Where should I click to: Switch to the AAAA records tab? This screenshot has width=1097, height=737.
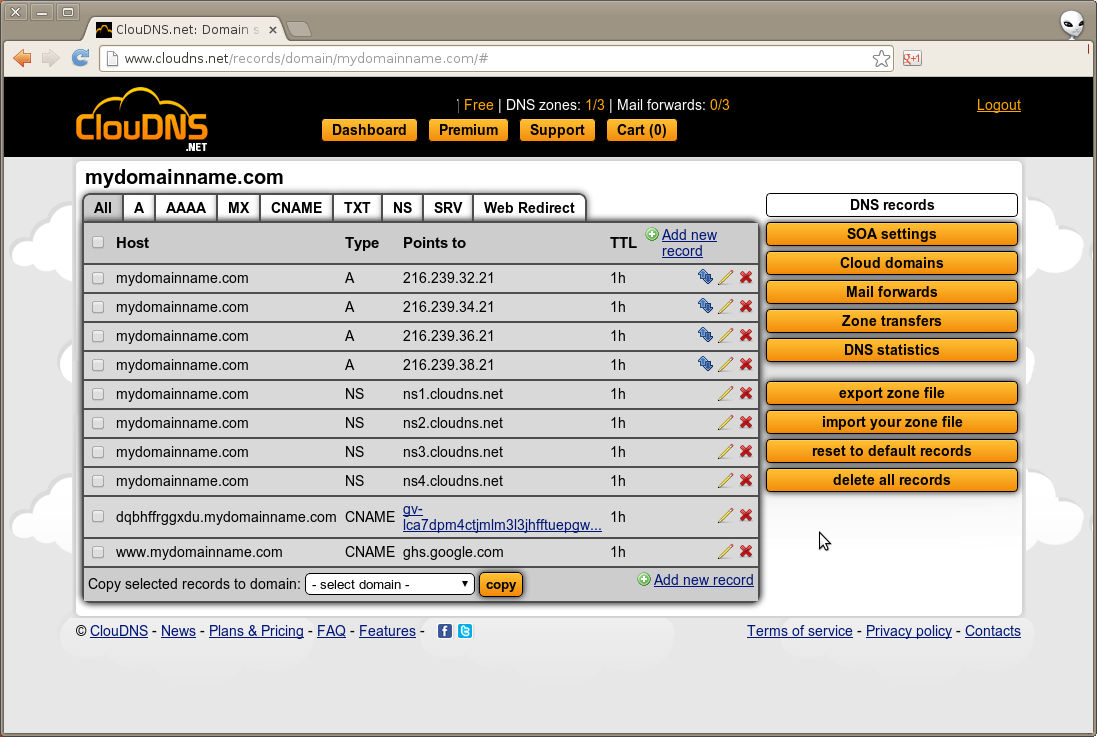pyautogui.click(x=185, y=208)
